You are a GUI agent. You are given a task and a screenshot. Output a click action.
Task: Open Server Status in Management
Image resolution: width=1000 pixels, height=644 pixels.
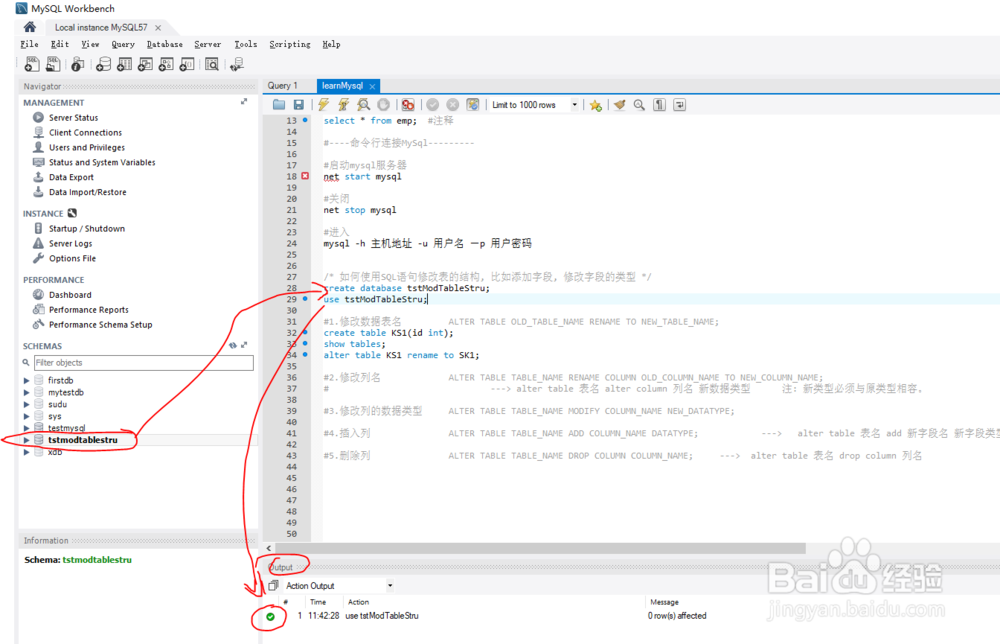coord(73,117)
